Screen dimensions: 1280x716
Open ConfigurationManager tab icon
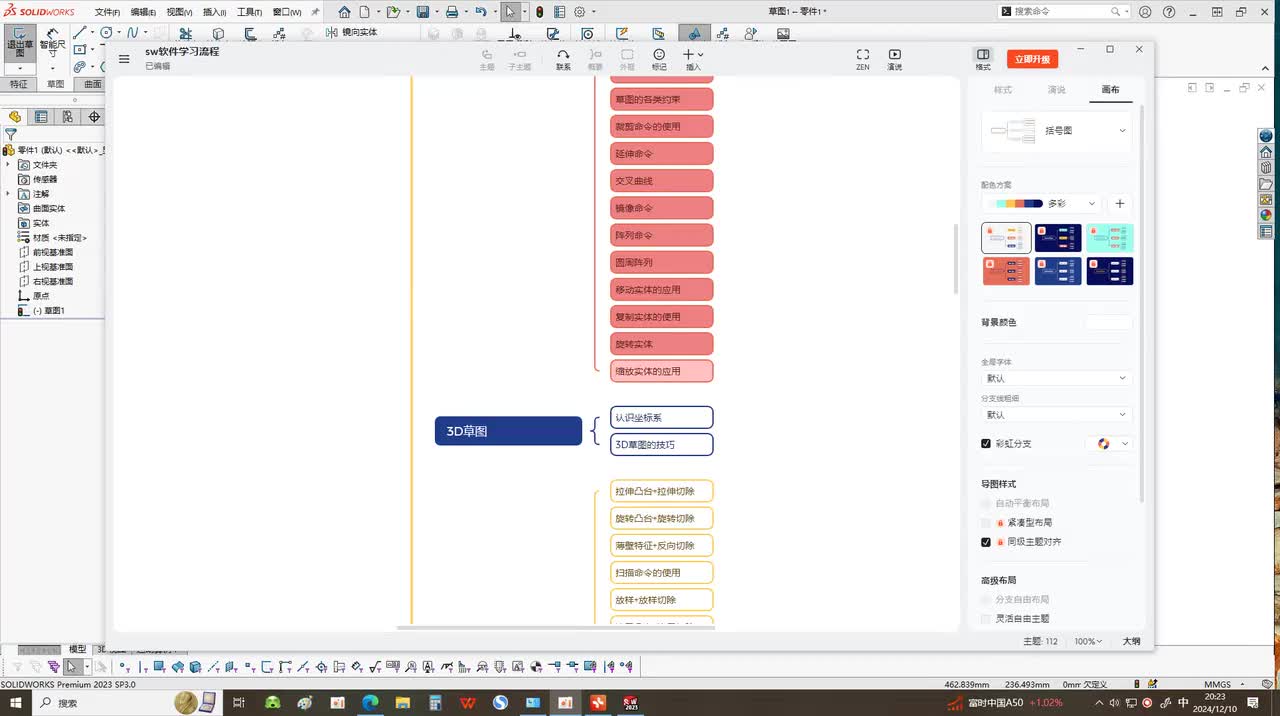(67, 117)
